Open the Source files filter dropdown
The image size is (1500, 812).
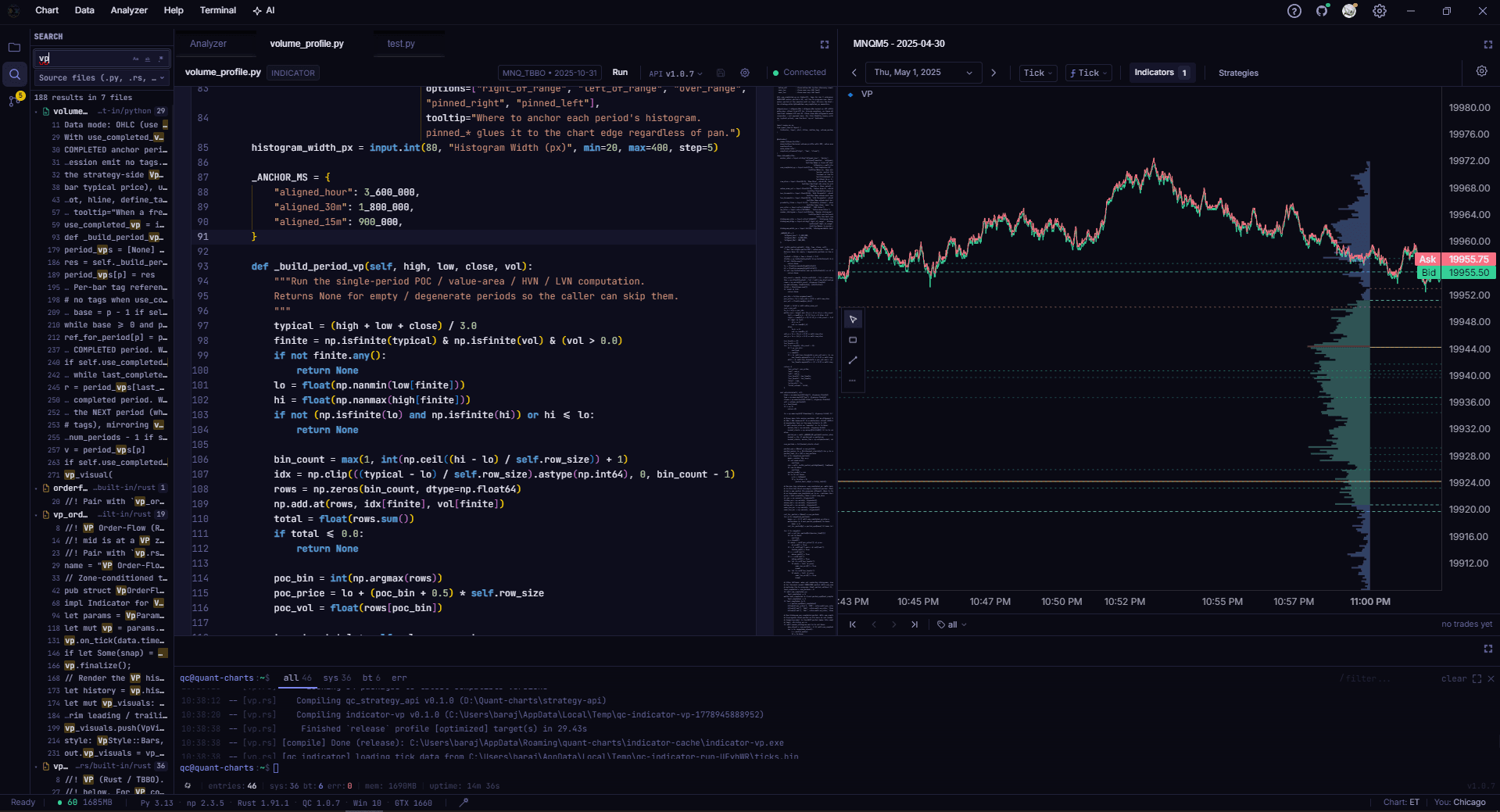[102, 78]
